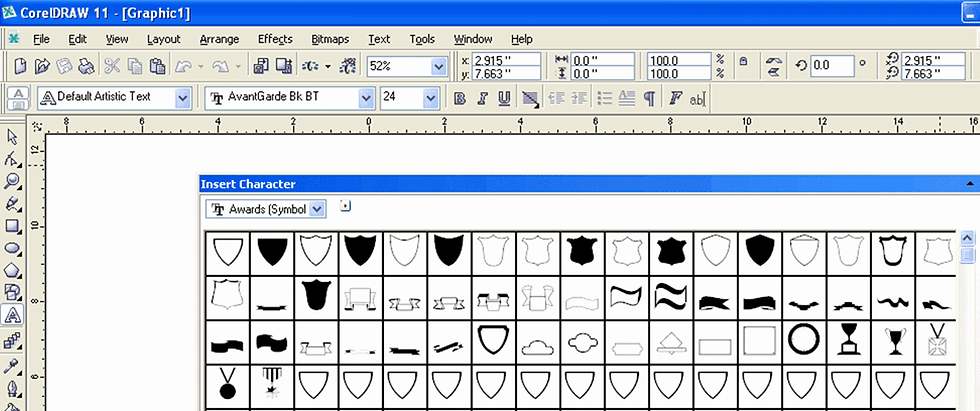This screenshot has width=980, height=411.
Task: Select the black trophy cup symbol
Action: click(x=849, y=340)
